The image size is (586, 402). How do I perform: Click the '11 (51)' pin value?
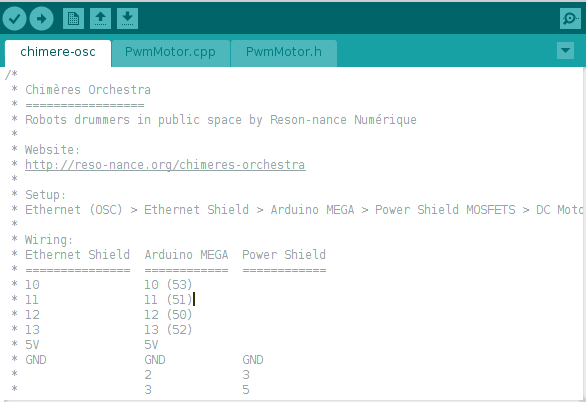pos(168,300)
